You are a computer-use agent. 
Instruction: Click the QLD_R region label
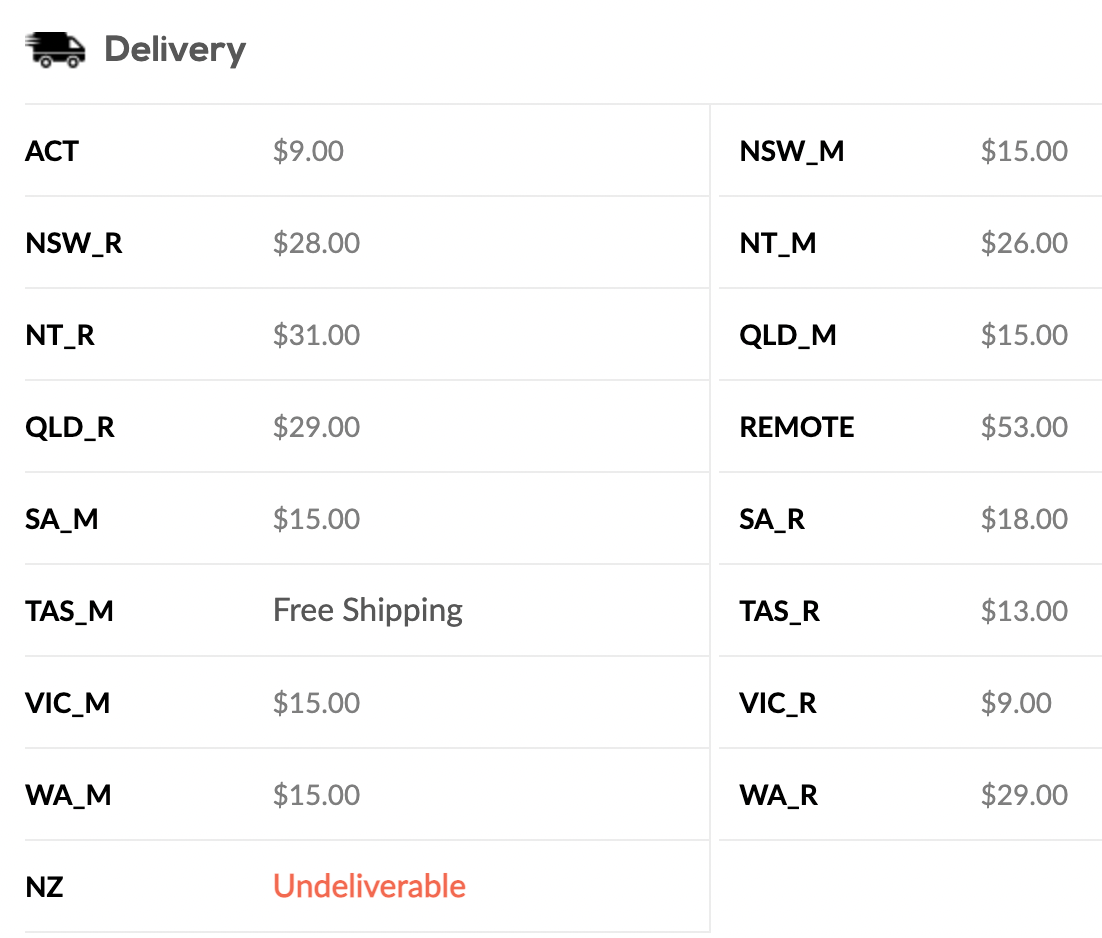click(x=70, y=427)
